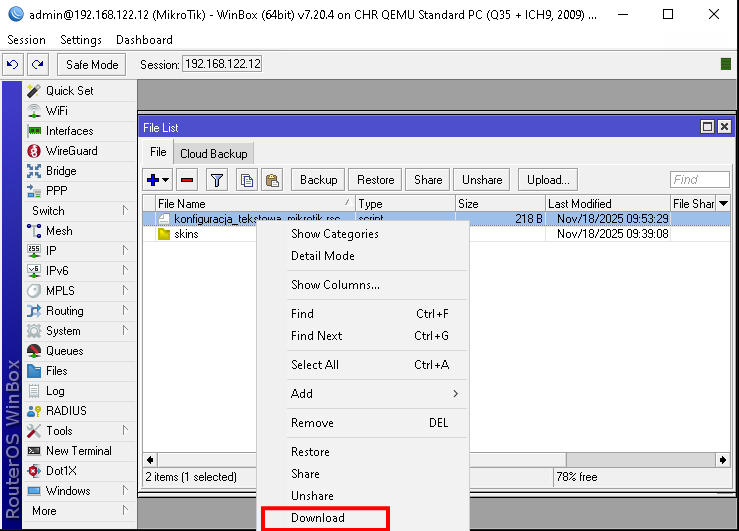Click the Backup button
Viewport: 739px width, 531px height.
[318, 180]
